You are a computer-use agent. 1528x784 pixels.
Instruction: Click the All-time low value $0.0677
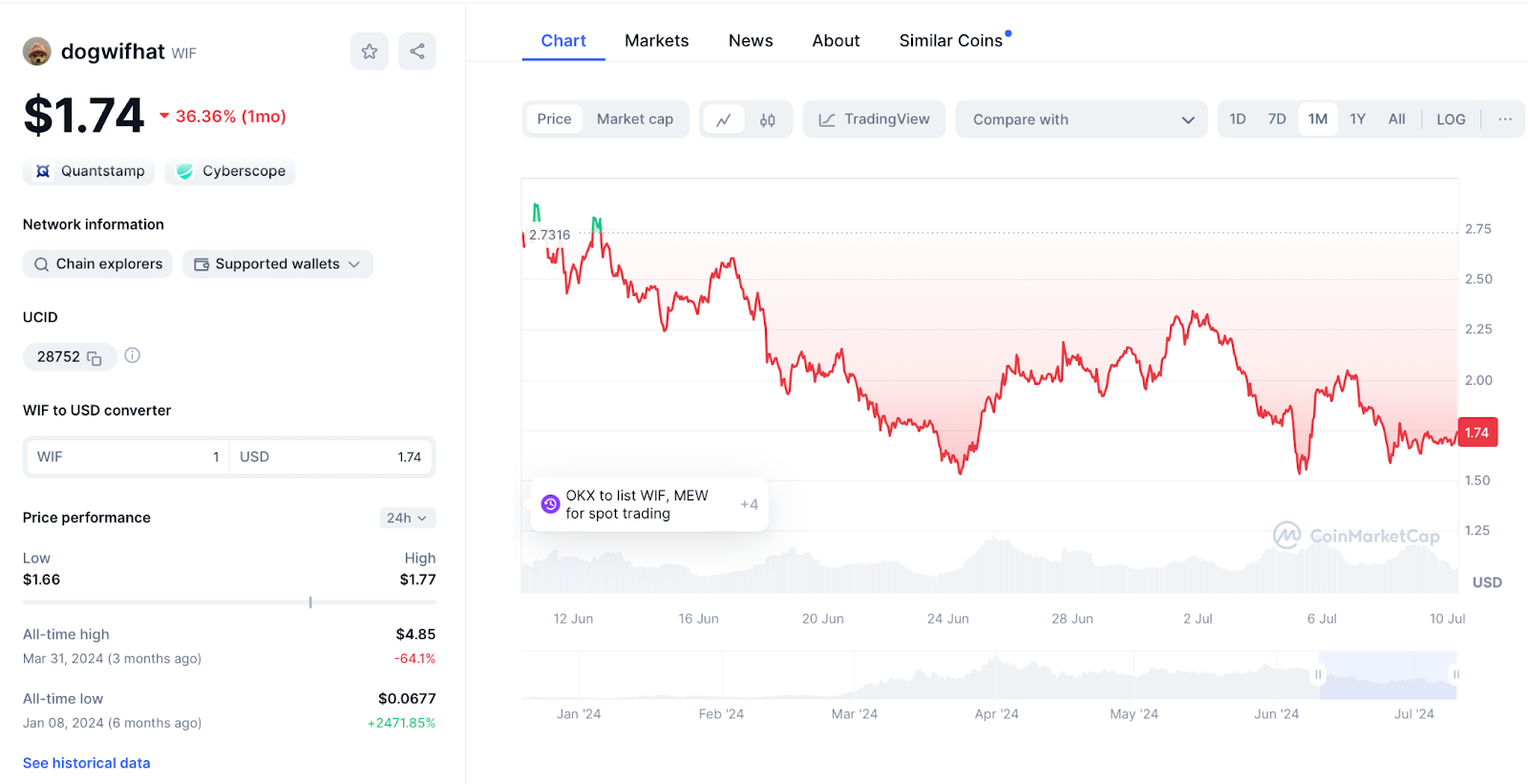407,699
